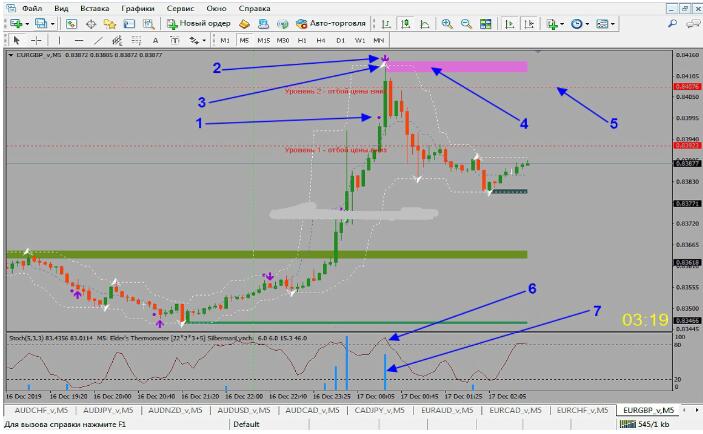Image resolution: width=703 pixels, height=434 pixels.
Task: Switch chart to line chart mode
Action: pyautogui.click(x=425, y=24)
